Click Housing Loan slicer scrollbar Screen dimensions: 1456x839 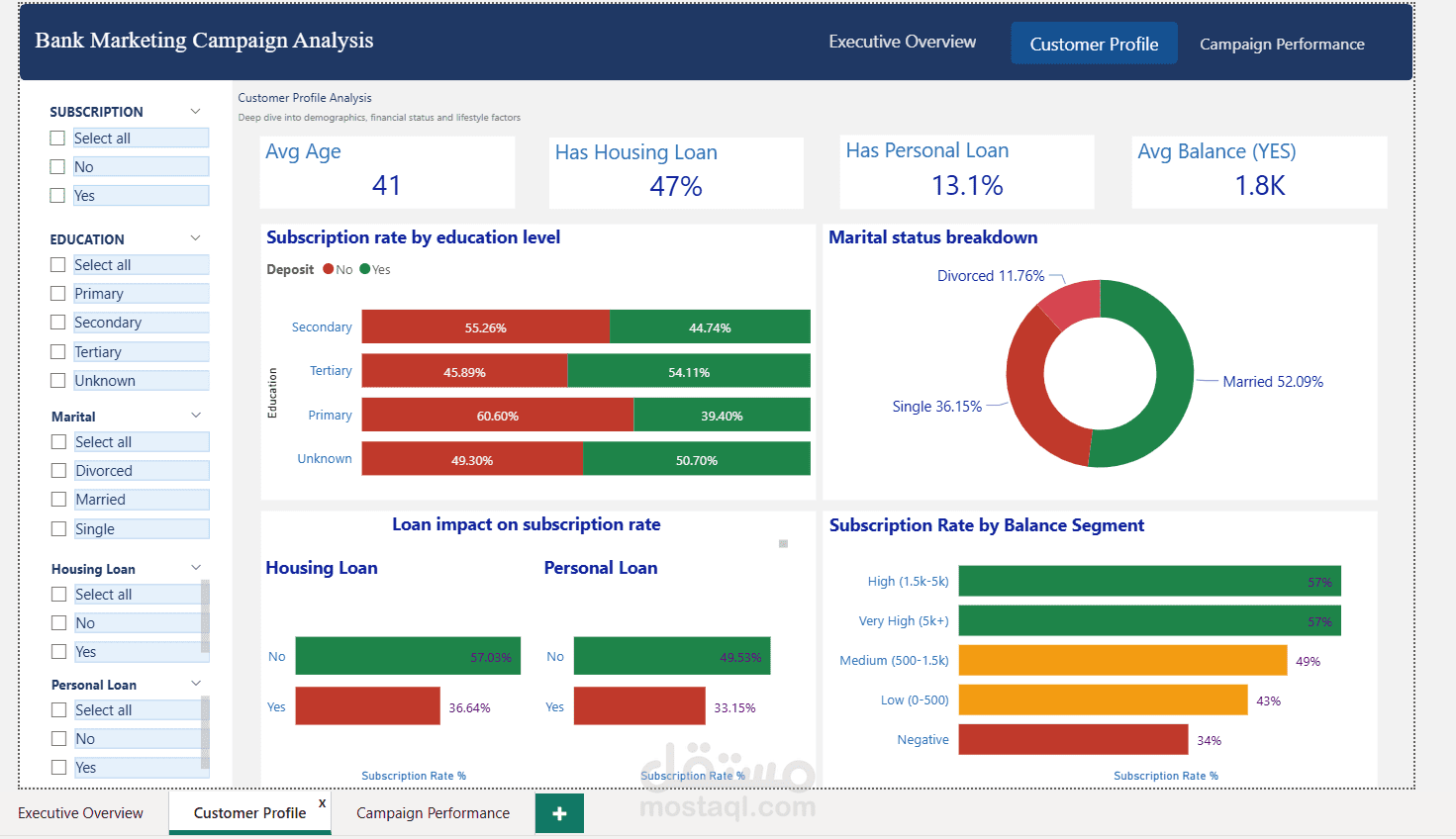(x=205, y=615)
